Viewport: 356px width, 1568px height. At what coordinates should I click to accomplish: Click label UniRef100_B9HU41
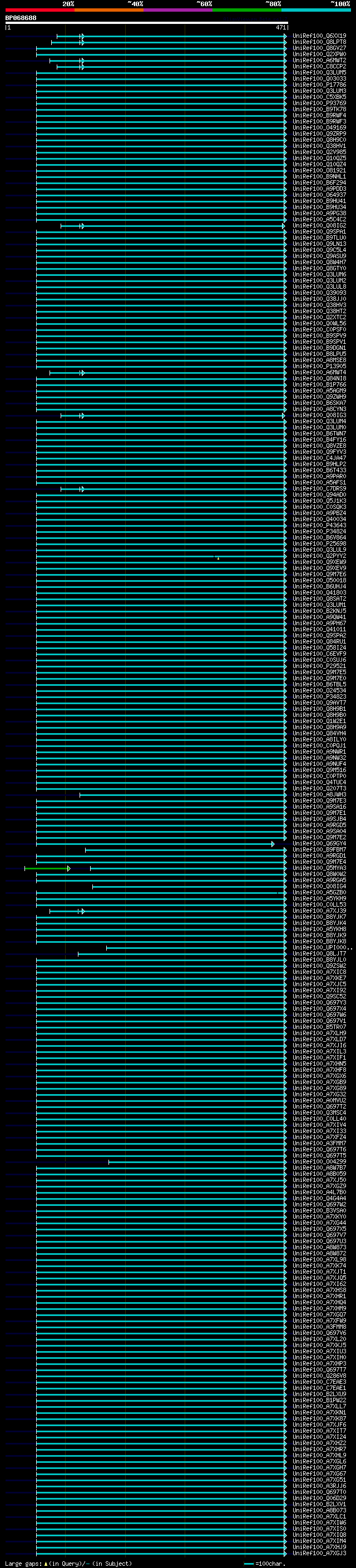[319, 201]
